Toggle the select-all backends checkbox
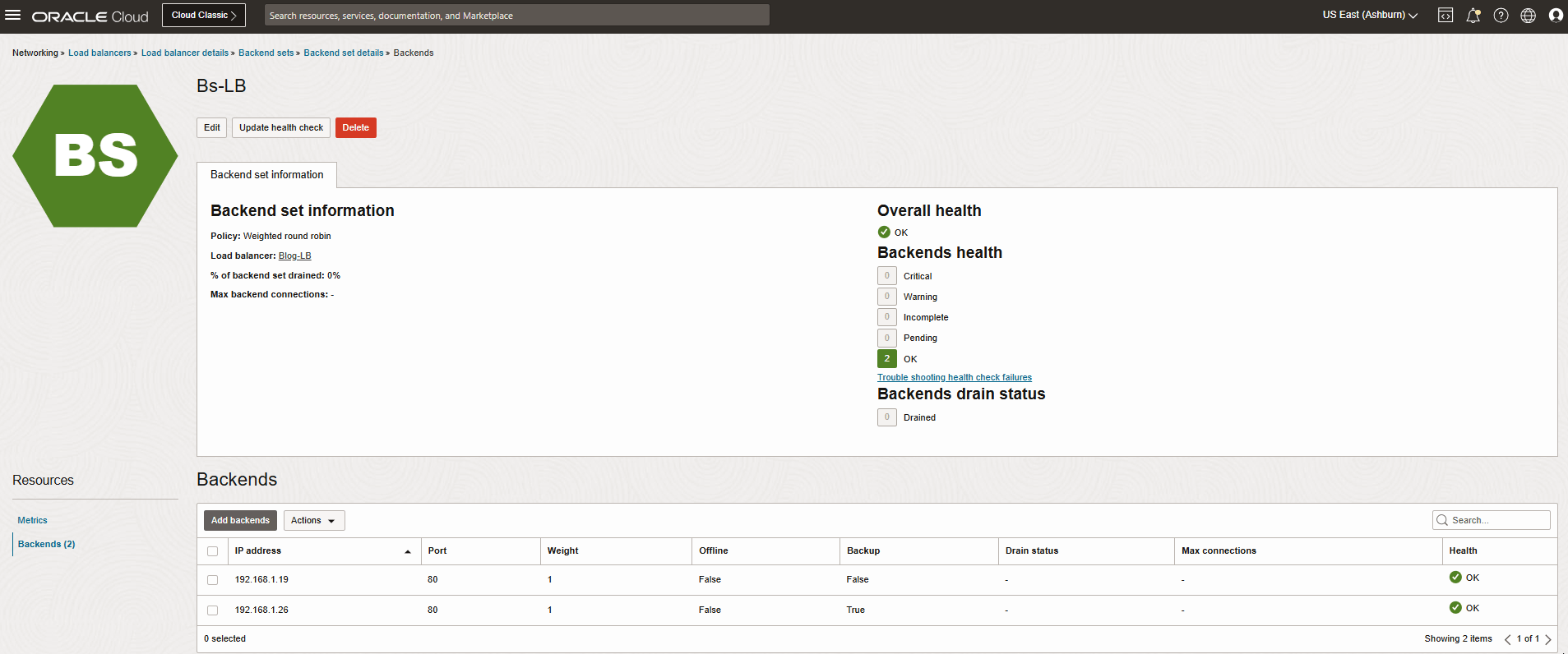Image resolution: width=1568 pixels, height=654 pixels. pos(213,551)
